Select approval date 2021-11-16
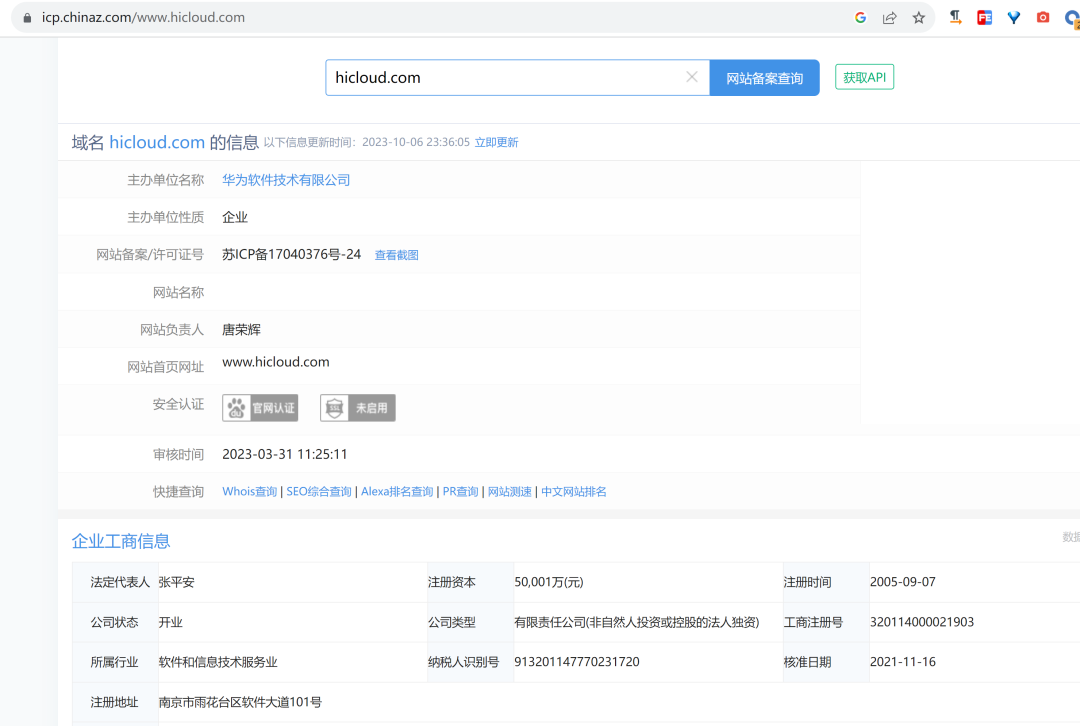The image size is (1080, 726). [x=903, y=663]
